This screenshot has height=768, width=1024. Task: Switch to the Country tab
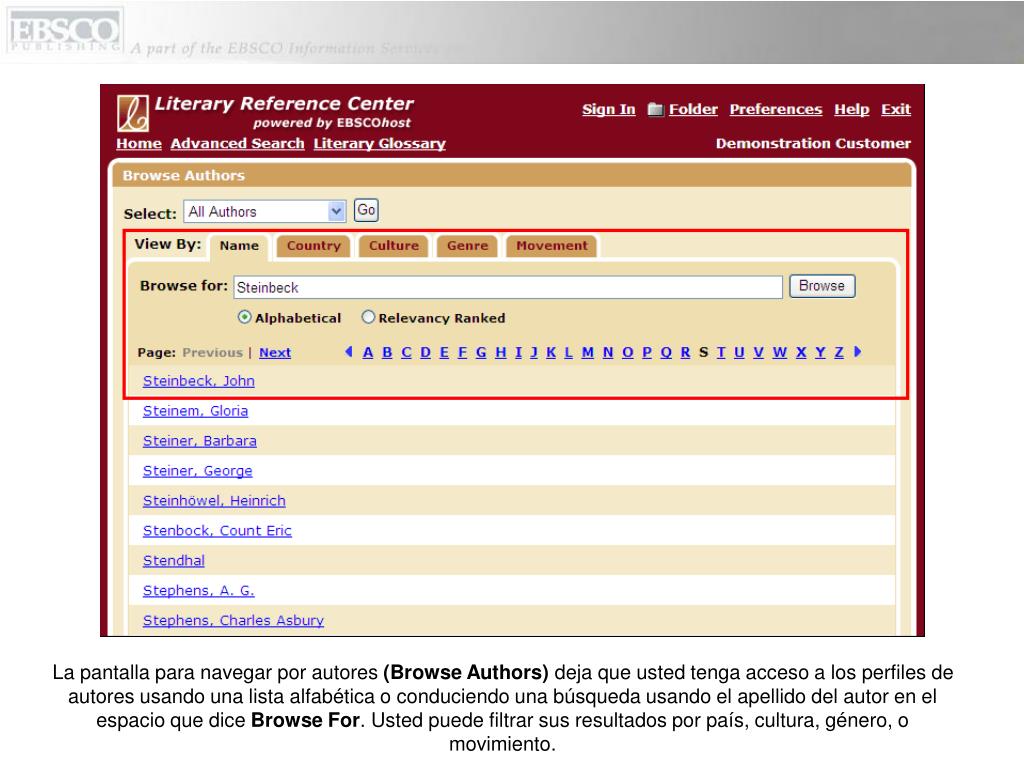[313, 246]
